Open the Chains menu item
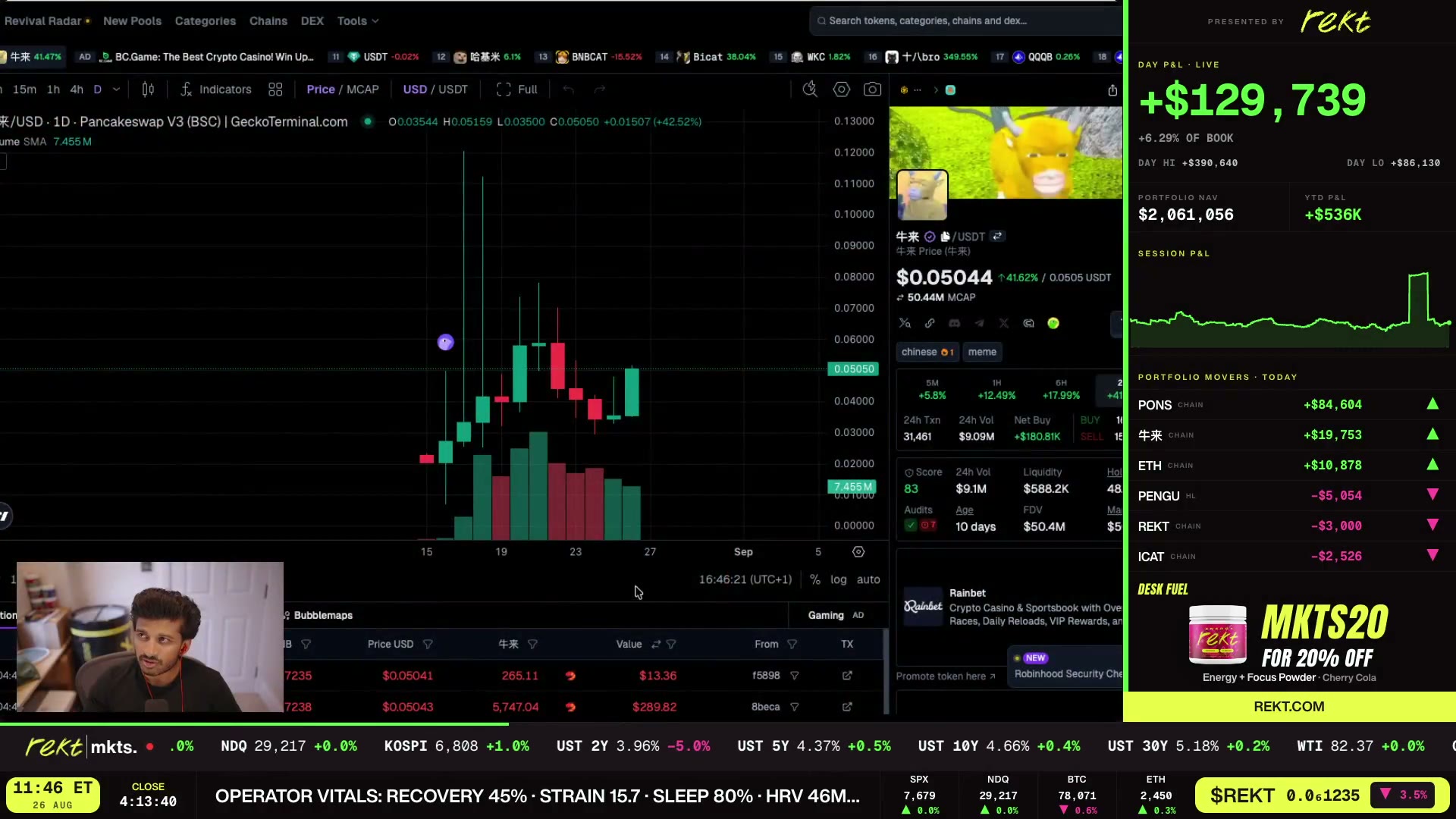Image resolution: width=1456 pixels, height=819 pixels. pyautogui.click(x=268, y=21)
